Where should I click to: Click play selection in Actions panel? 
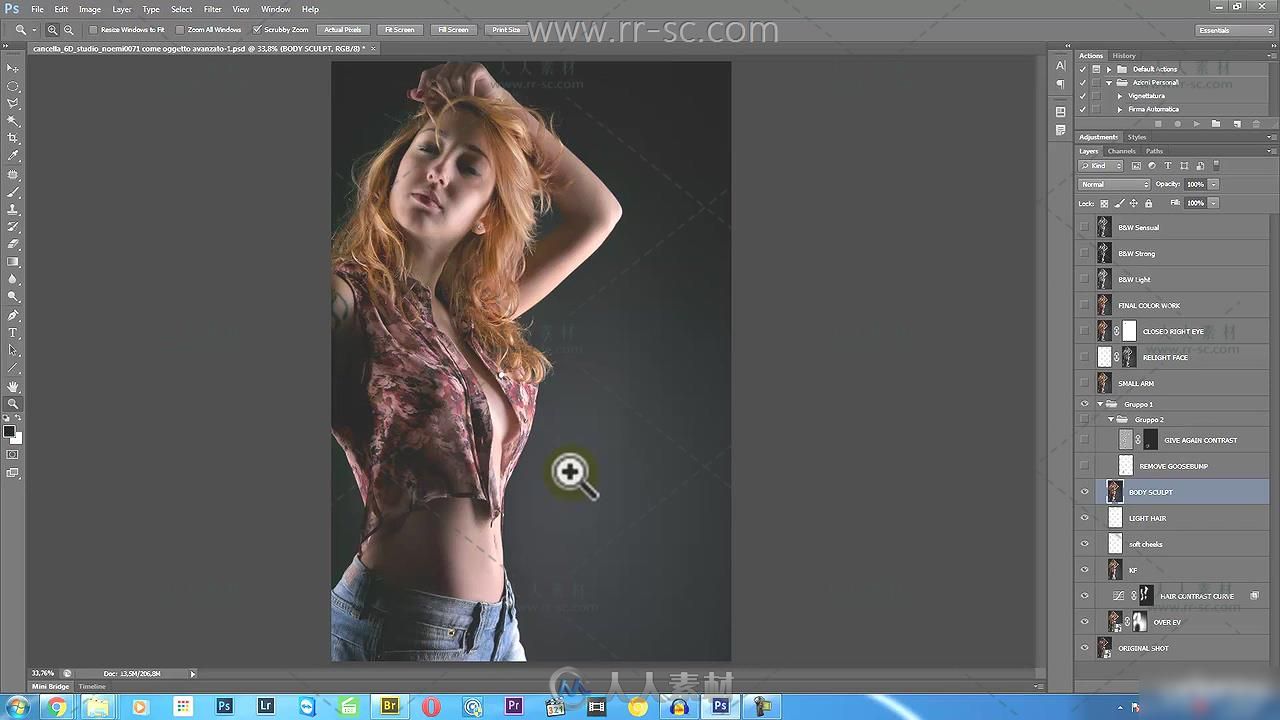point(1197,124)
